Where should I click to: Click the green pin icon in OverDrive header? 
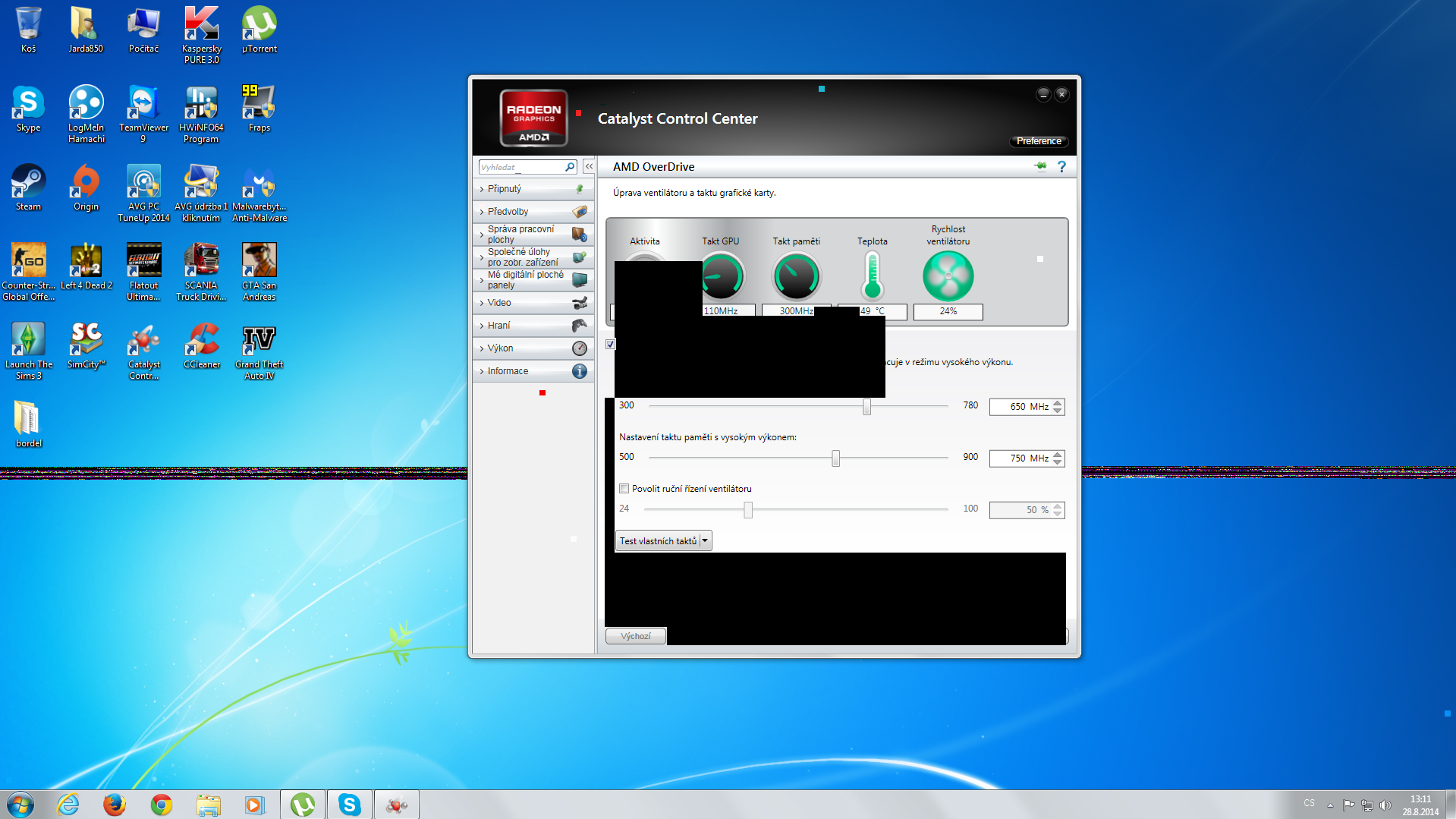click(1040, 166)
